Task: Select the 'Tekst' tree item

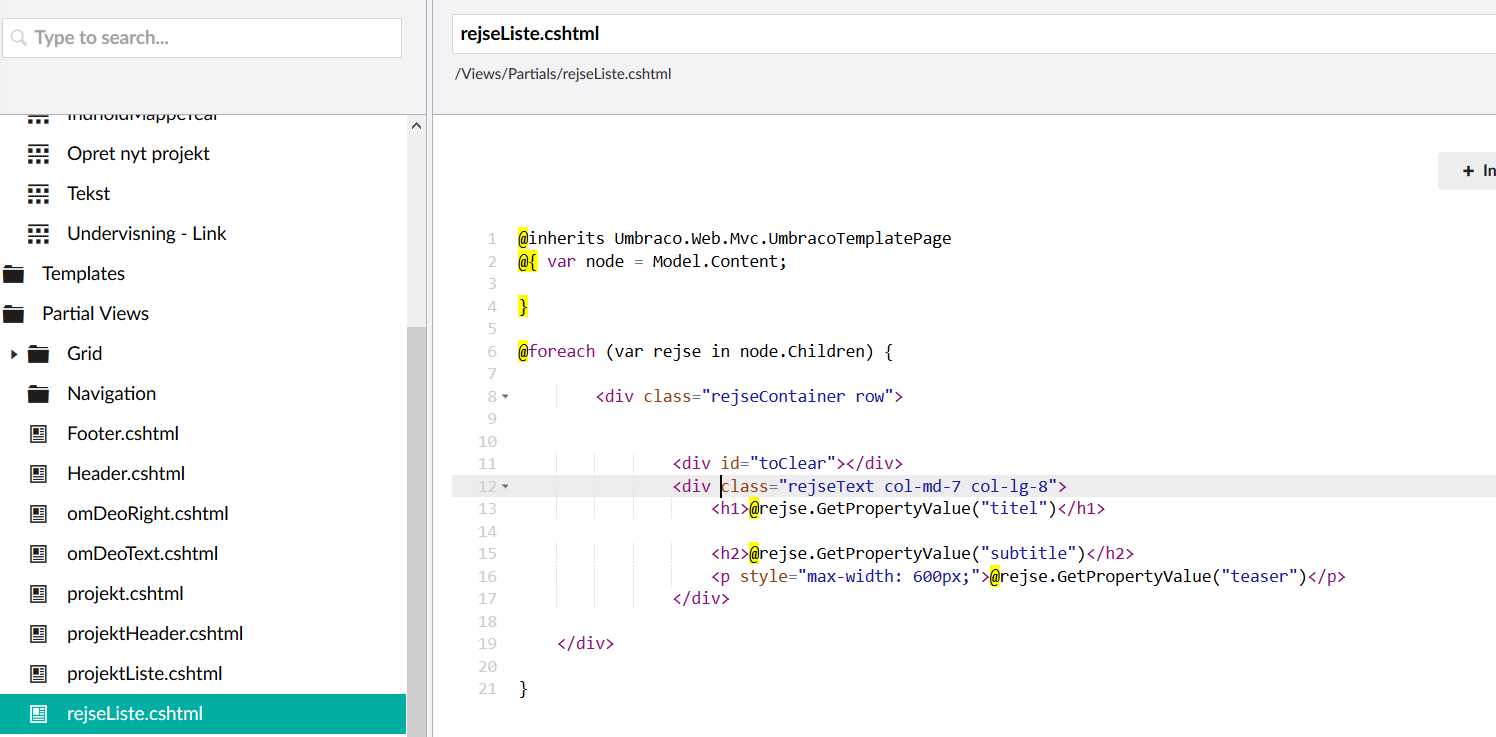Action: [88, 194]
